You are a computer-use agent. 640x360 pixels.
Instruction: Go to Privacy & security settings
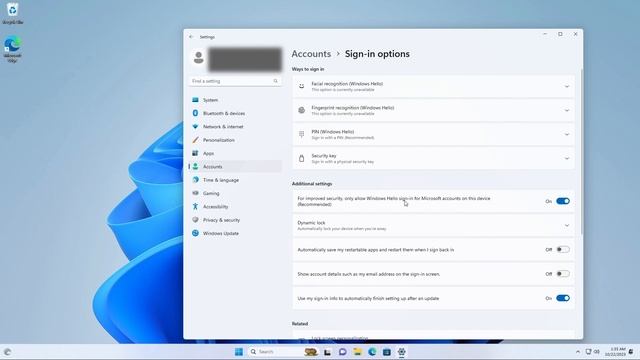(235, 220)
